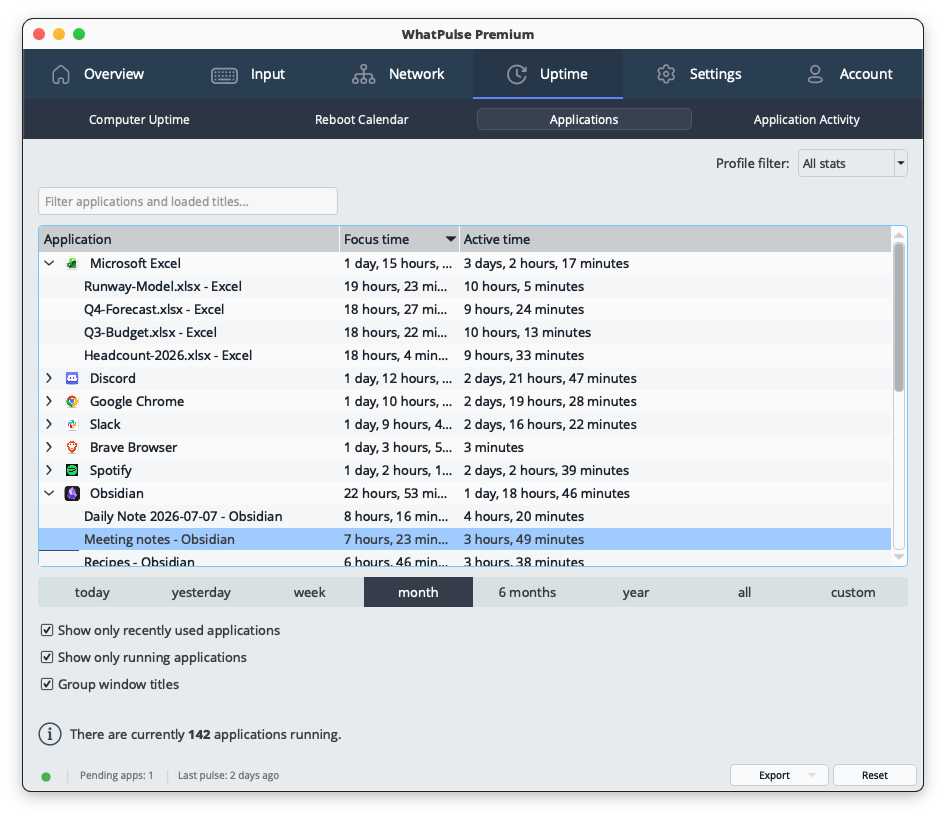This screenshot has width=946, height=818.
Task: Click the Filter applications search field
Action: [188, 201]
